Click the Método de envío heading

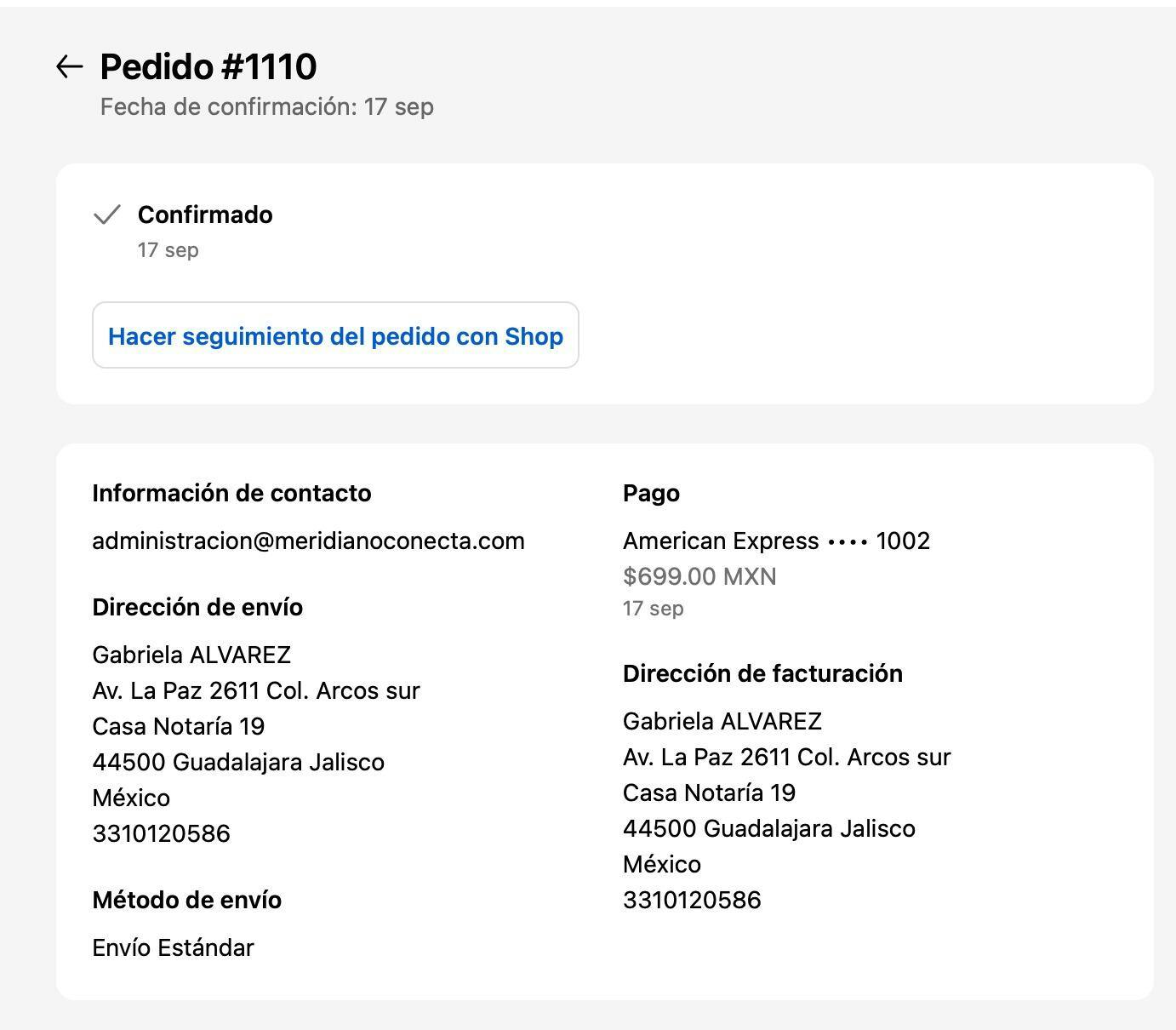click(186, 900)
